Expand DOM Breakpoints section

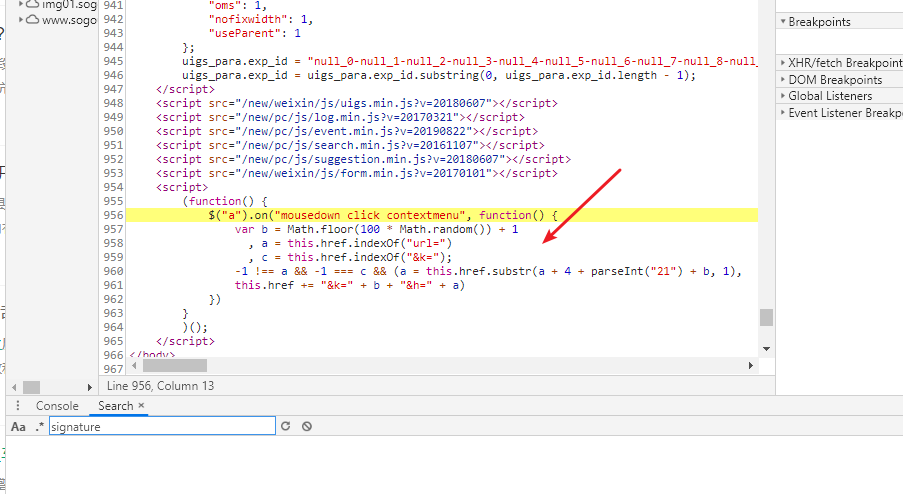(x=783, y=79)
